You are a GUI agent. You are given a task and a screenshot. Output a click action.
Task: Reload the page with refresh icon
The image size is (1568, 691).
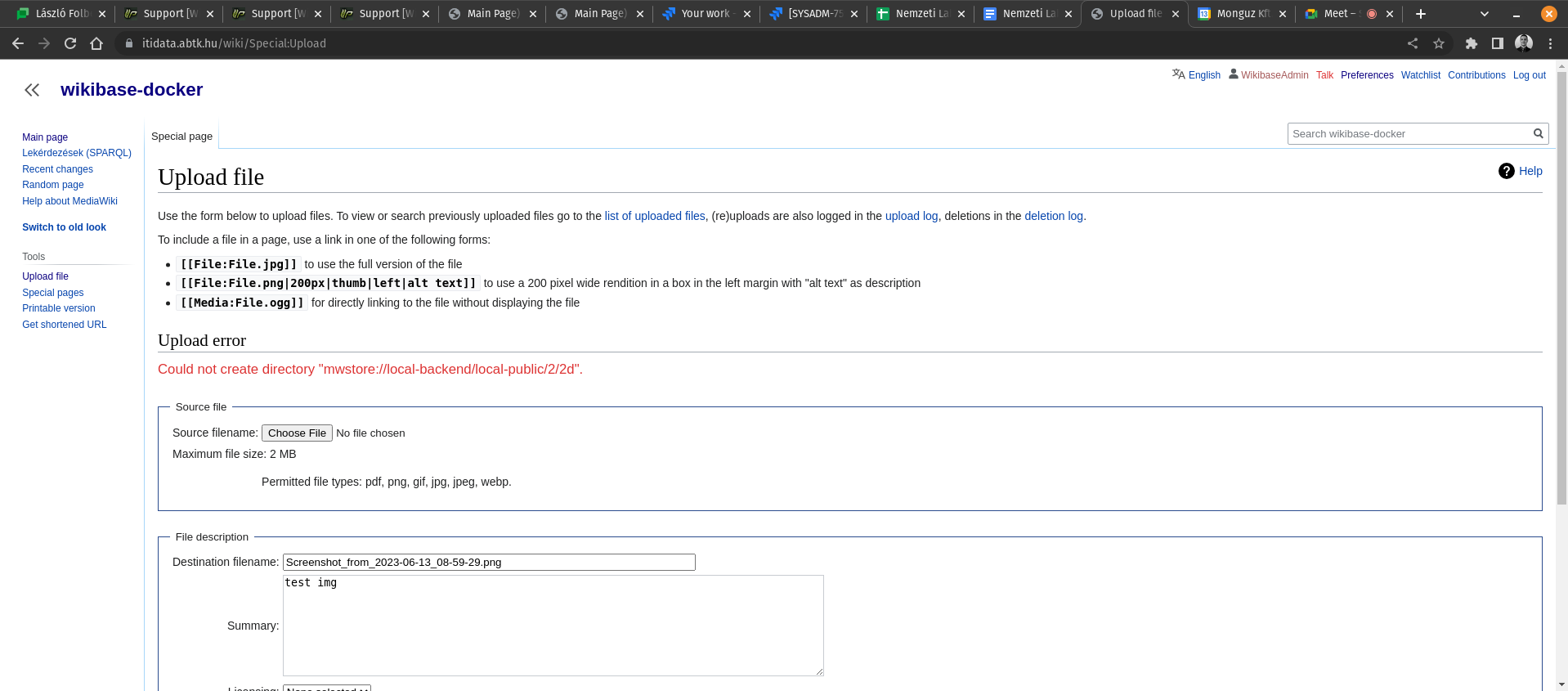tap(70, 43)
